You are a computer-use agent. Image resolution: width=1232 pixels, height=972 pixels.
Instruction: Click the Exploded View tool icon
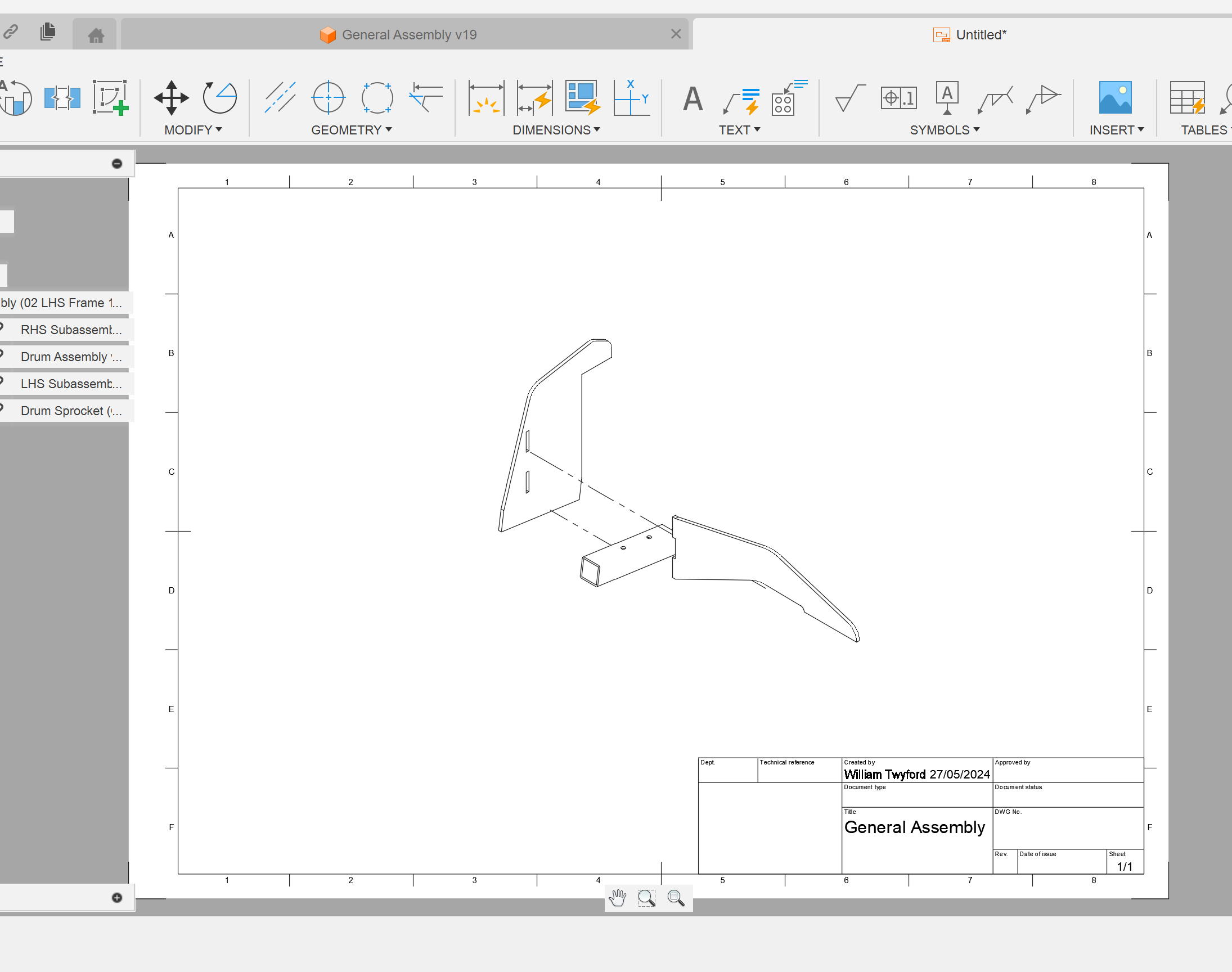pos(62,98)
